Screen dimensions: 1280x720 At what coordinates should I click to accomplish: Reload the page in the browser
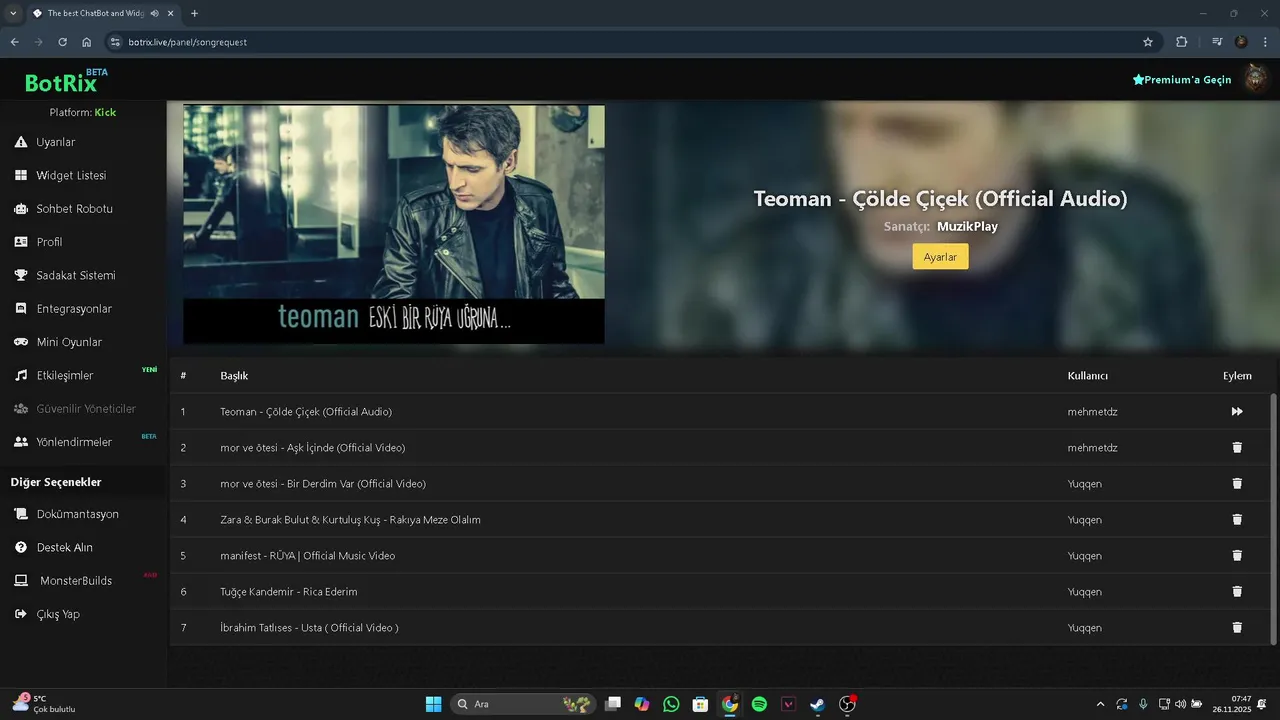[62, 42]
